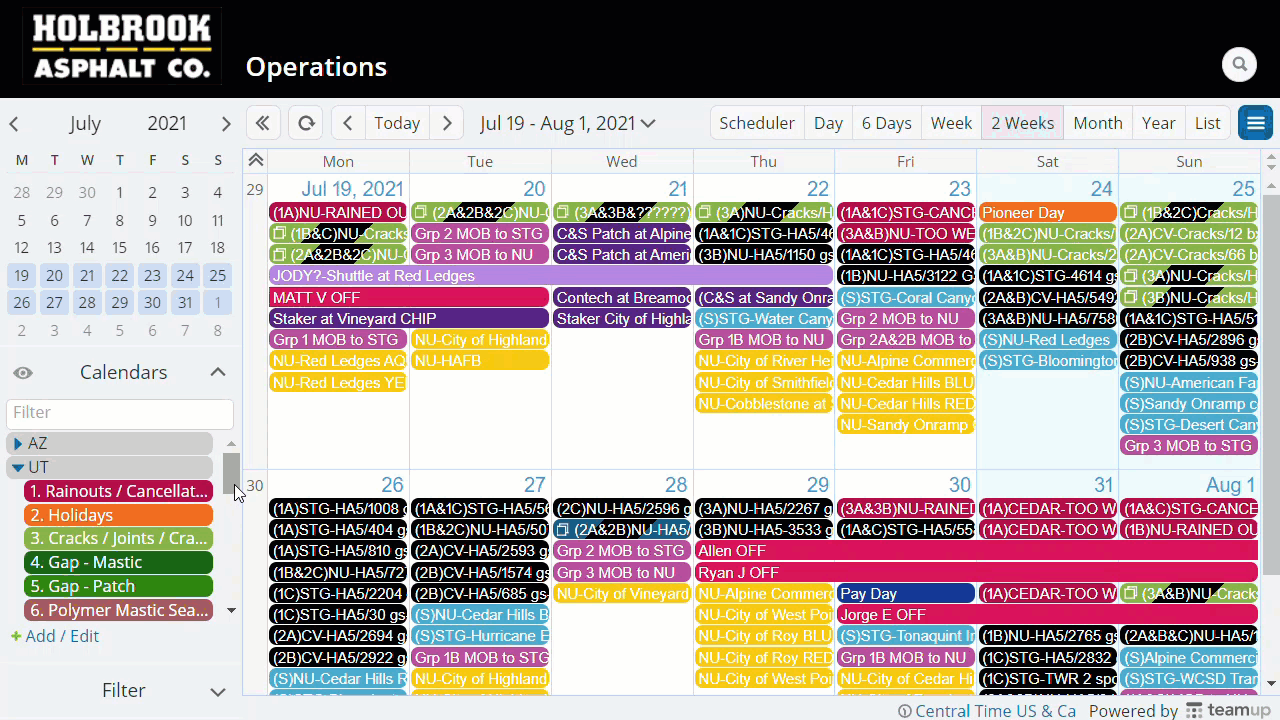This screenshot has width=1280, height=720.
Task: Toggle the Holidays calendar
Action: (x=118, y=515)
